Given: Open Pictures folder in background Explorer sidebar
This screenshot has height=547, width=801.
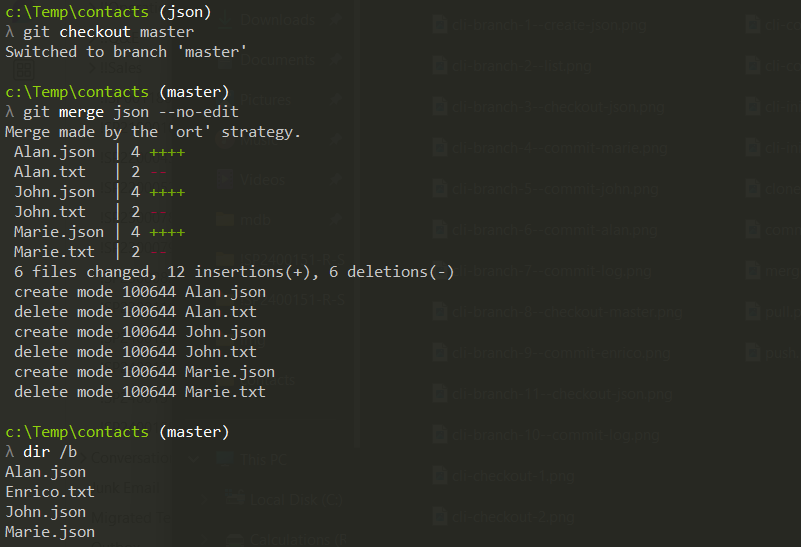Looking at the screenshot, I should click(x=266, y=100).
